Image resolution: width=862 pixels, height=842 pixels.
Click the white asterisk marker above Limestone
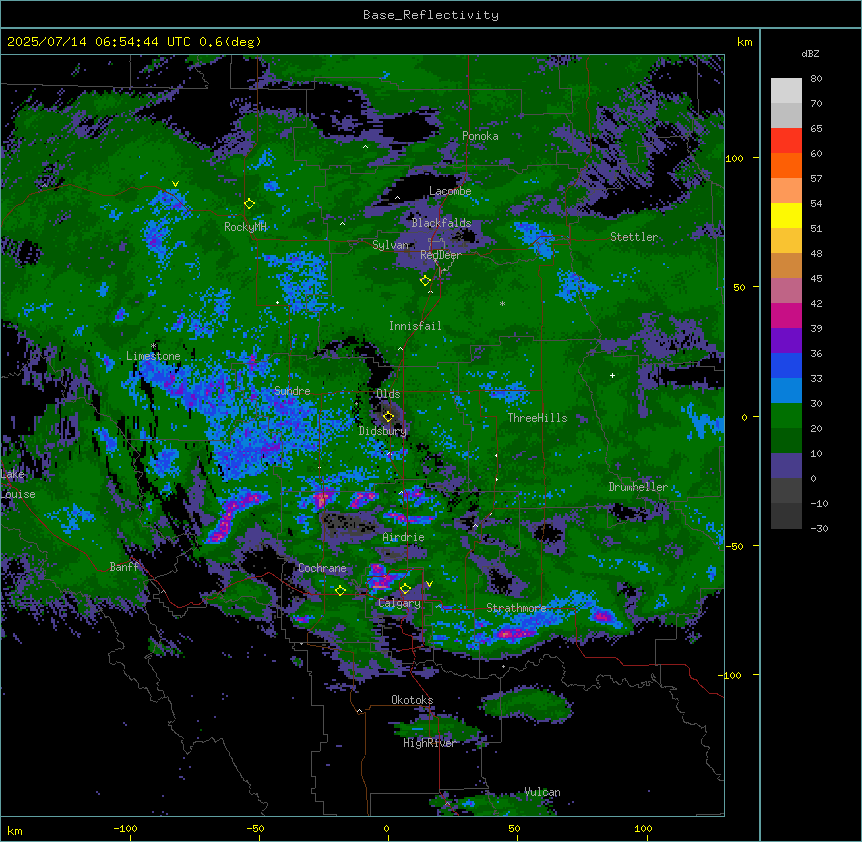tap(154, 346)
